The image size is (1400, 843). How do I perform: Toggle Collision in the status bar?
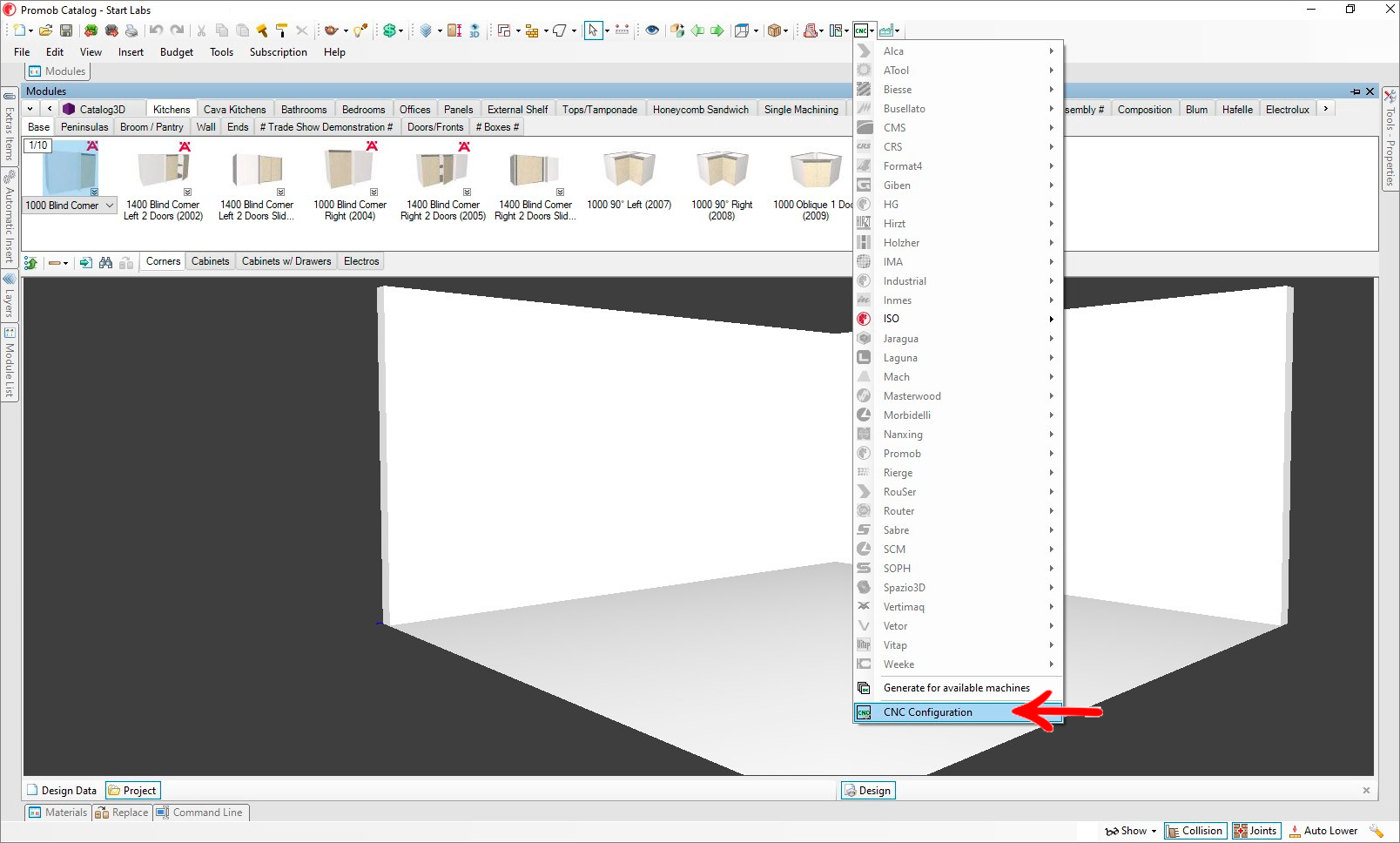(1195, 831)
